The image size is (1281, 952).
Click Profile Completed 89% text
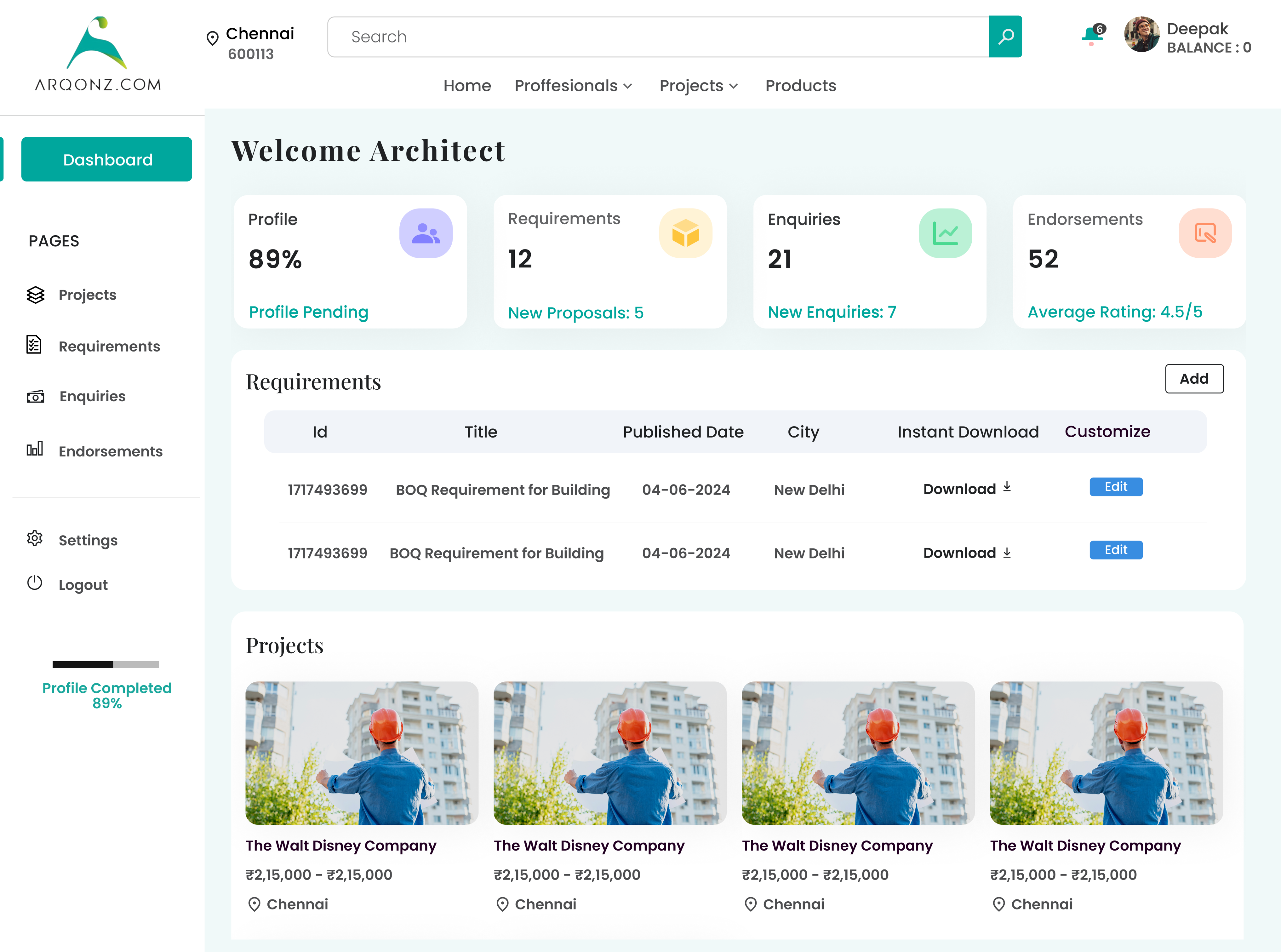tap(107, 696)
